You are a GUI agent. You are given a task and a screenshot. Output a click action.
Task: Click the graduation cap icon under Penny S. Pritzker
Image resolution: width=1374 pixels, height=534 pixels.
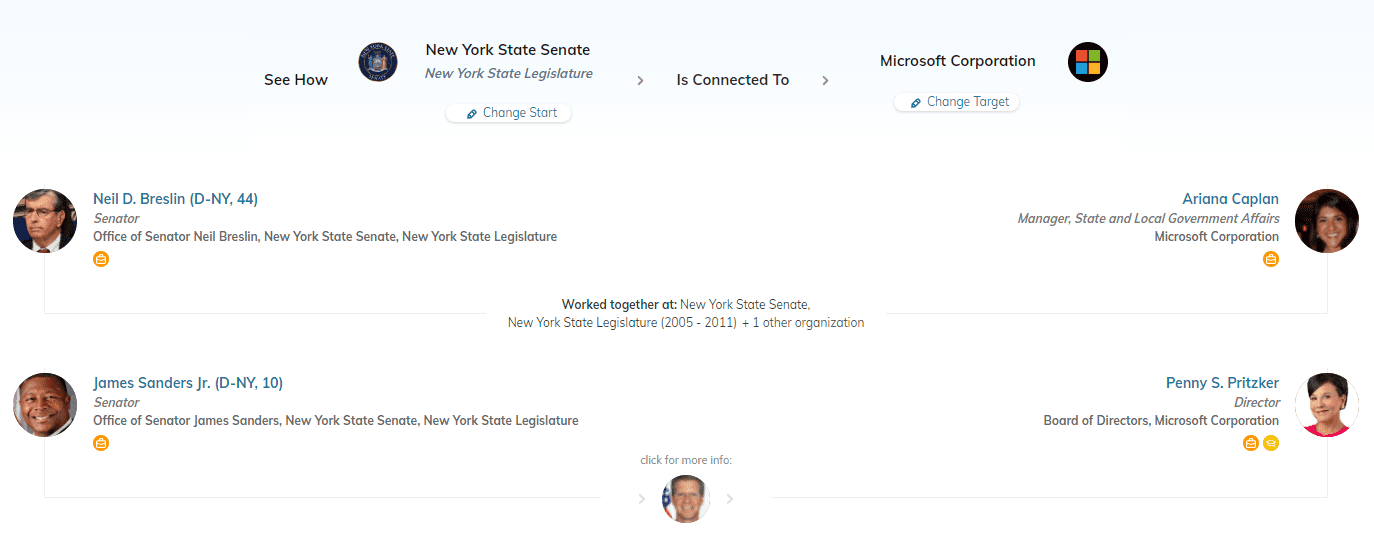coord(1271,443)
